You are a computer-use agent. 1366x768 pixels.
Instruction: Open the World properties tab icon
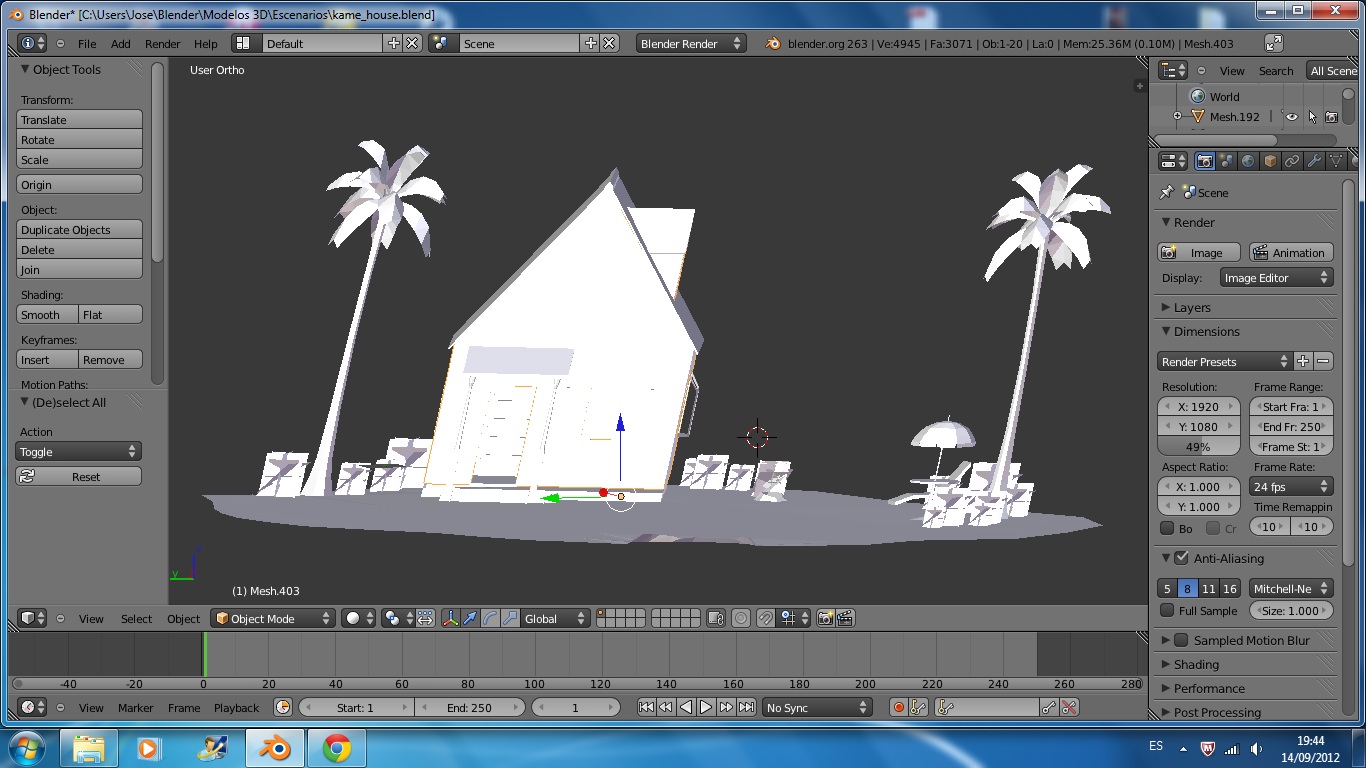pyautogui.click(x=1249, y=161)
